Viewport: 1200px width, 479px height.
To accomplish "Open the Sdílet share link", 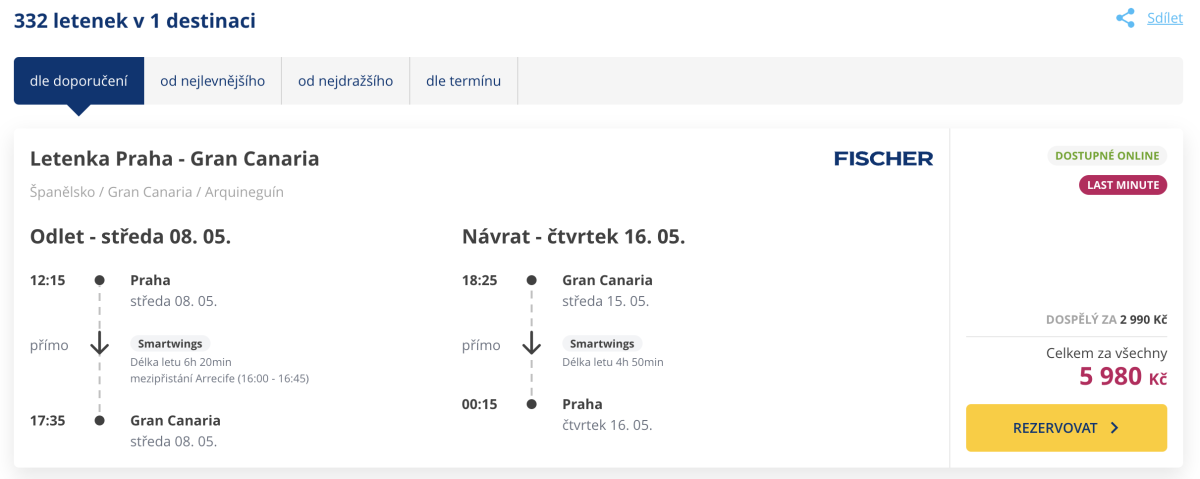I will point(1165,18).
